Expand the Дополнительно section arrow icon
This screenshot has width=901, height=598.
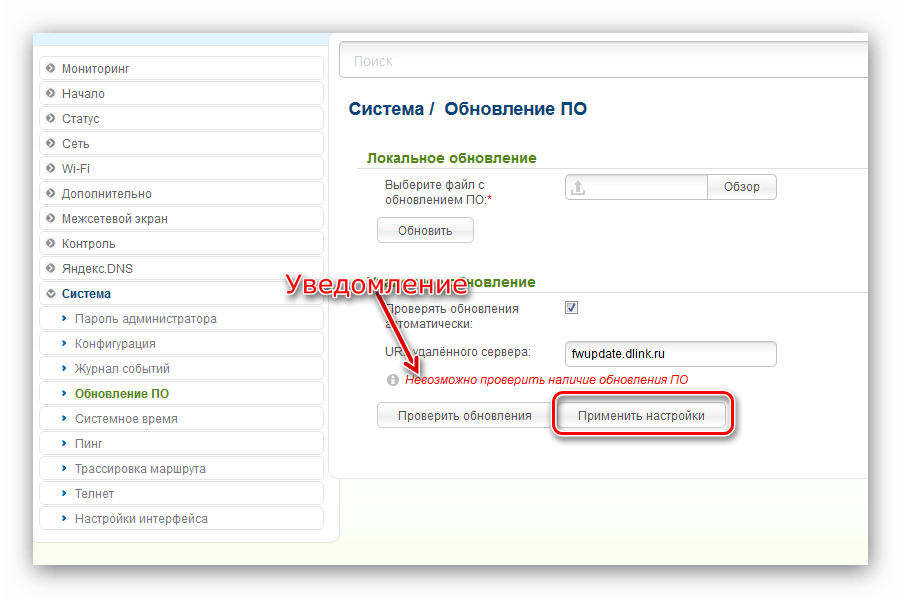point(51,193)
